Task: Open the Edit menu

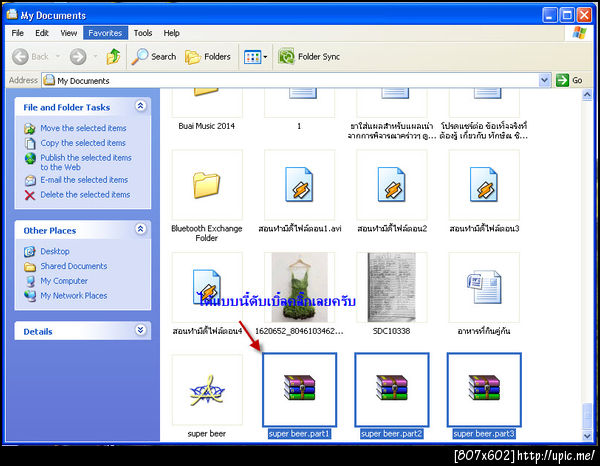Action: (x=42, y=33)
